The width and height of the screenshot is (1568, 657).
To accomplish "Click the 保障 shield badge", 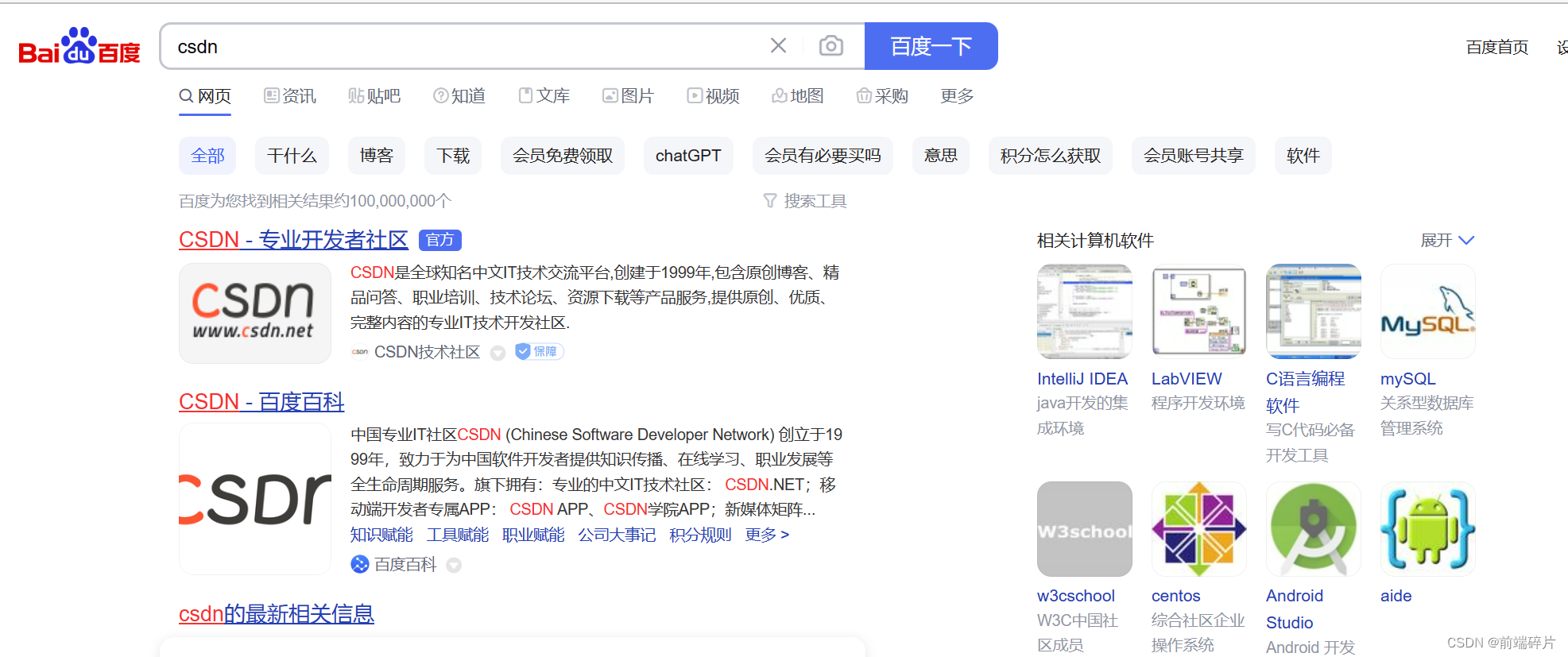I will (x=540, y=351).
